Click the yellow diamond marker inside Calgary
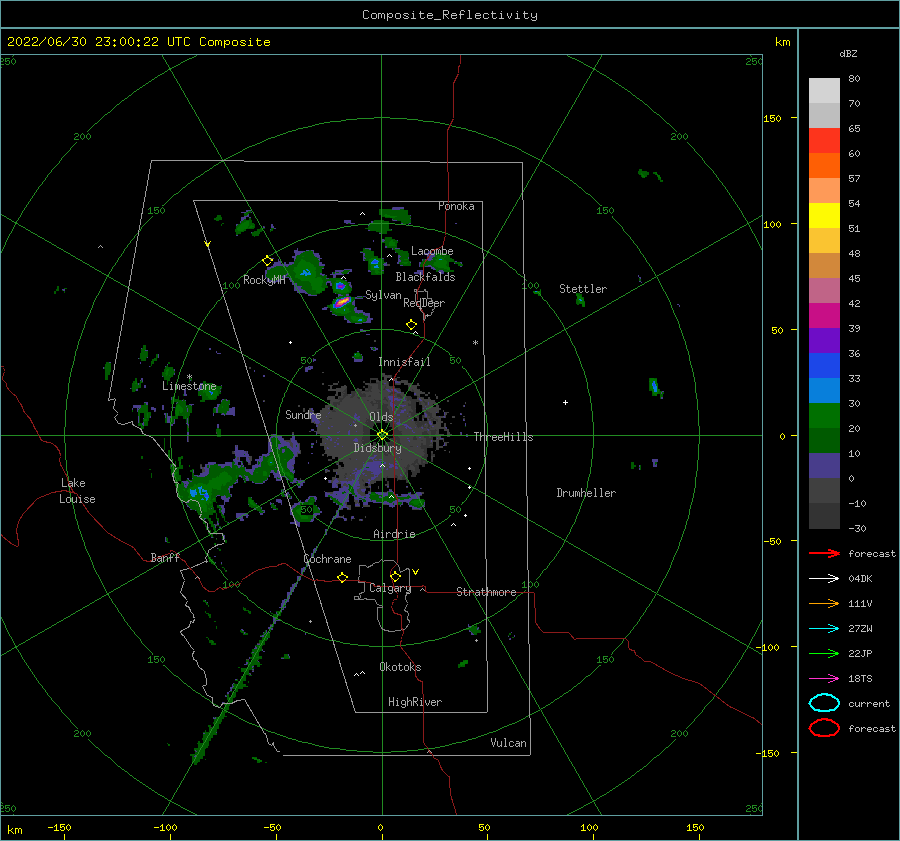This screenshot has width=900, height=841. click(395, 576)
